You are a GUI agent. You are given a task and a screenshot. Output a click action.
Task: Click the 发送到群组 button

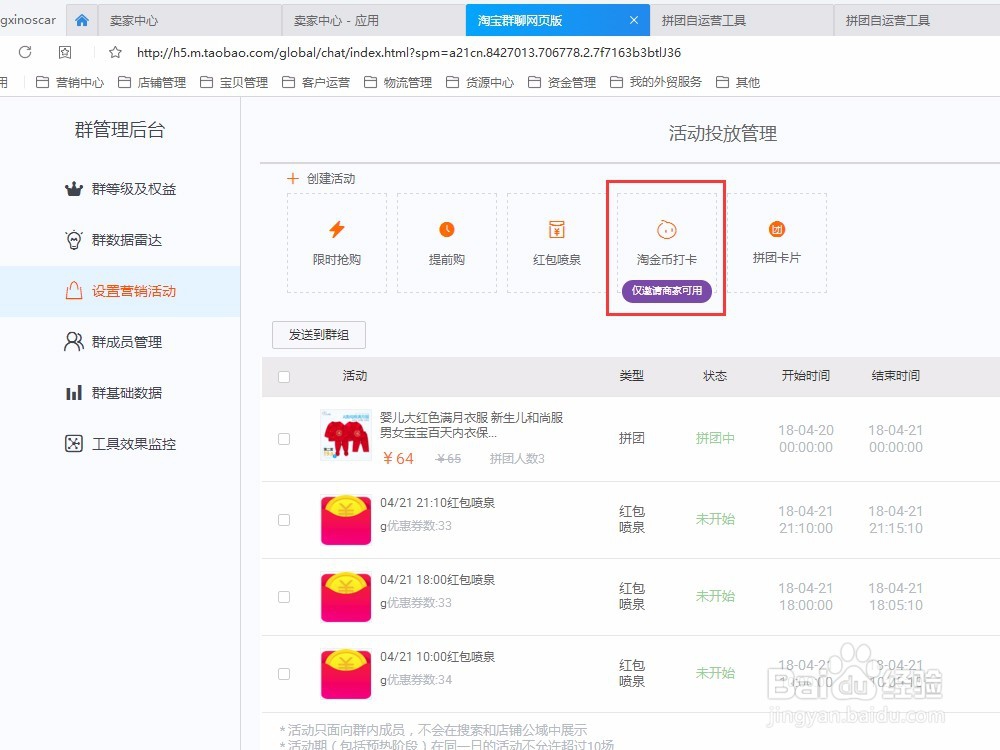[x=319, y=335]
